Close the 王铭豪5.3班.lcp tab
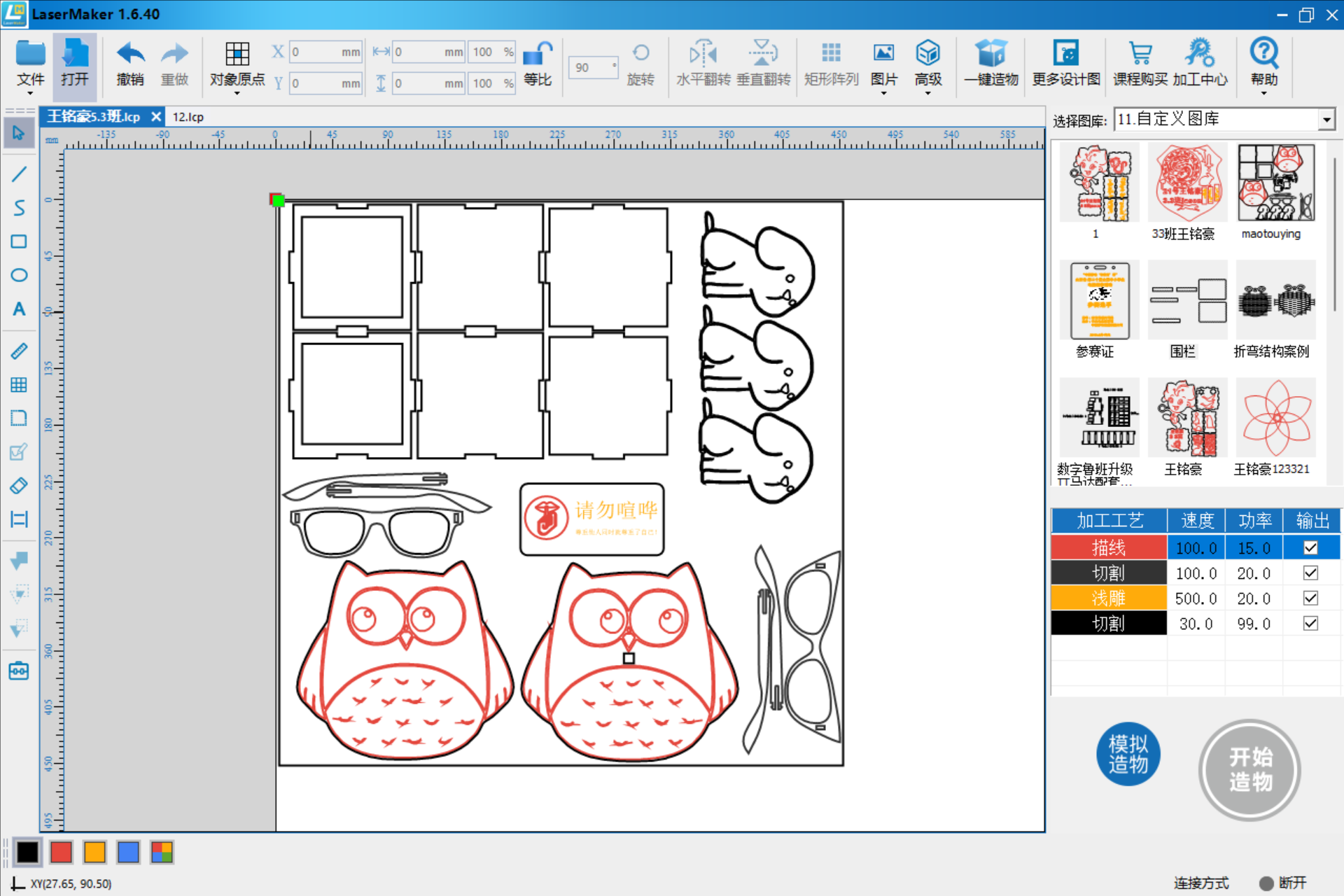The width and height of the screenshot is (1344, 896). [x=156, y=116]
